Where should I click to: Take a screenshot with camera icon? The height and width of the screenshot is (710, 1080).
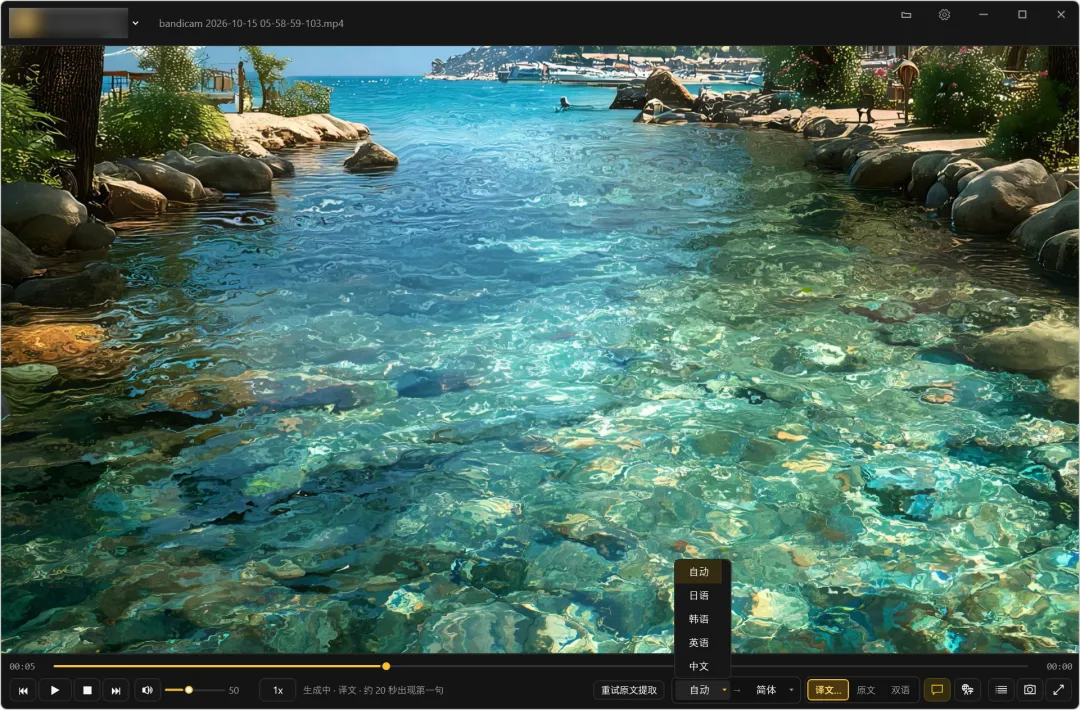click(x=1030, y=689)
